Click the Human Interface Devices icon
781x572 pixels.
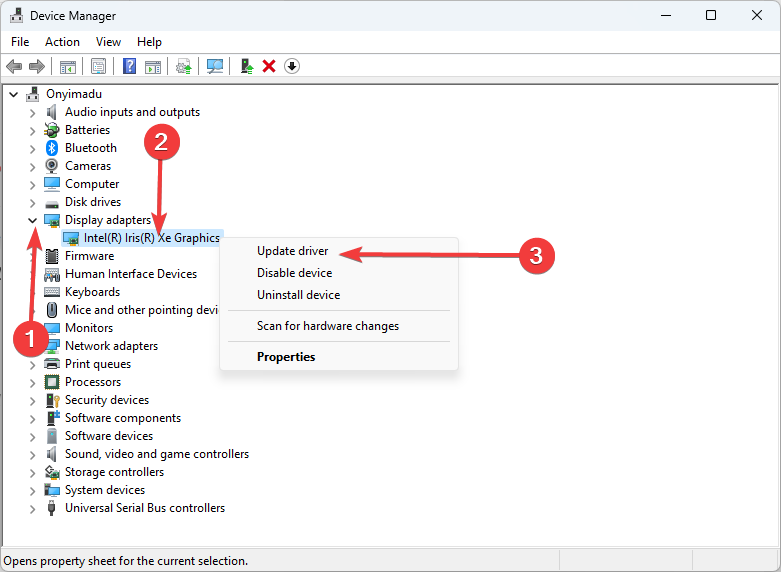52,274
